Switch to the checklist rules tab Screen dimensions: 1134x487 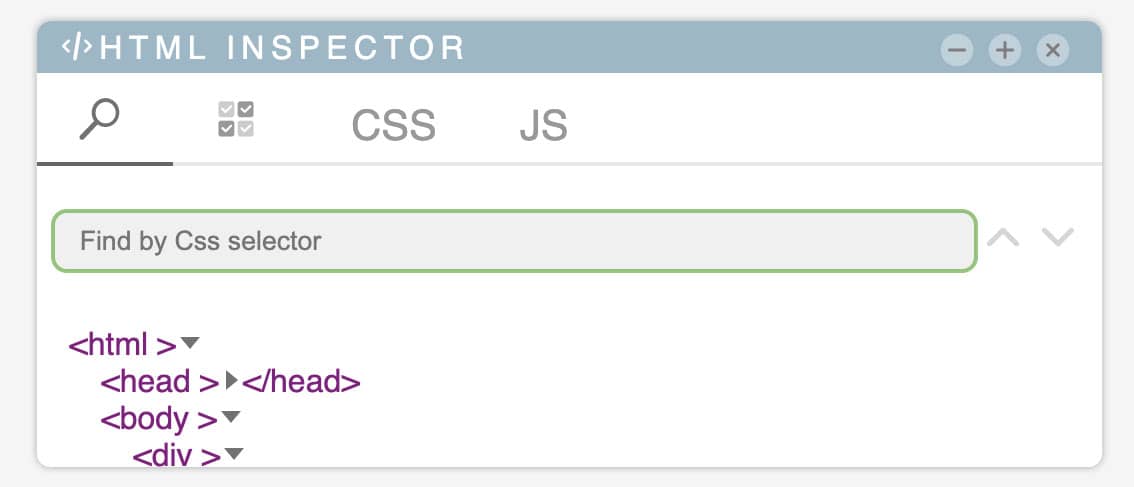(236, 119)
